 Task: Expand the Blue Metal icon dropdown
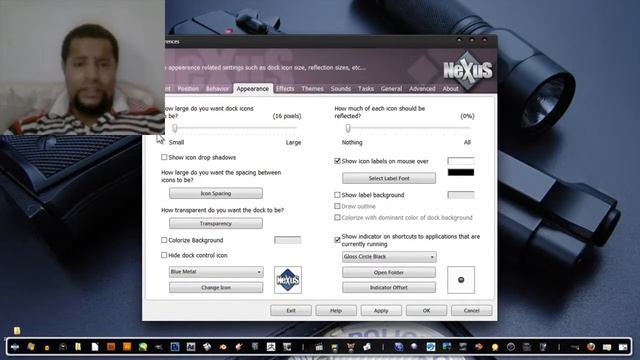(x=216, y=272)
